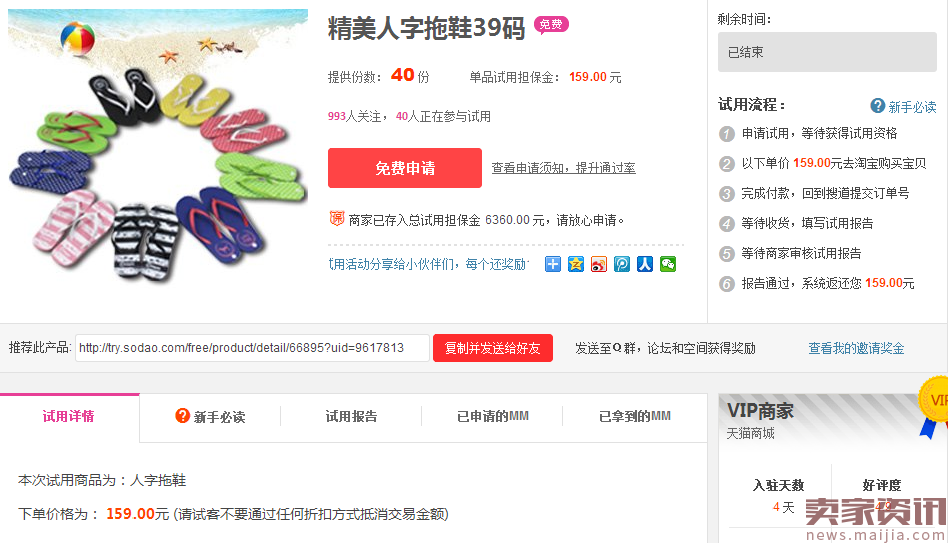Viewport: 948px width, 543px height.
Task: Click the red 免费申请 button
Action: pyautogui.click(x=405, y=168)
